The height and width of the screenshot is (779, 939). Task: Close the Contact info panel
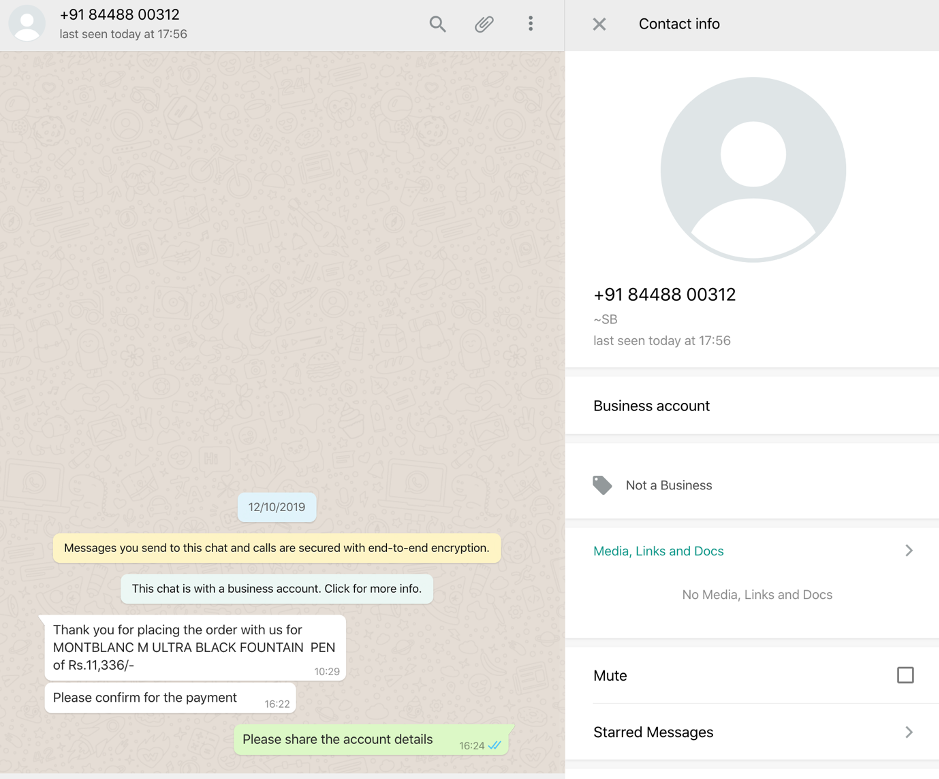pyautogui.click(x=599, y=24)
